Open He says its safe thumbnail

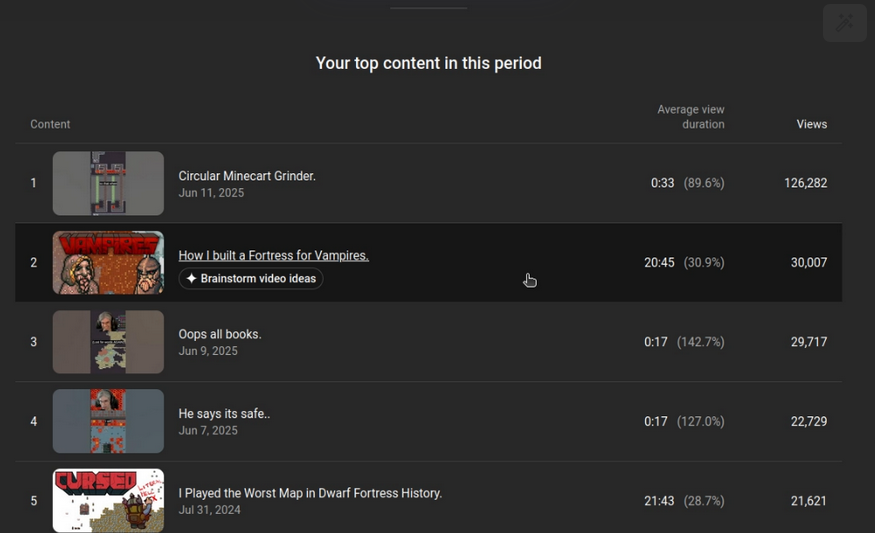pos(108,421)
